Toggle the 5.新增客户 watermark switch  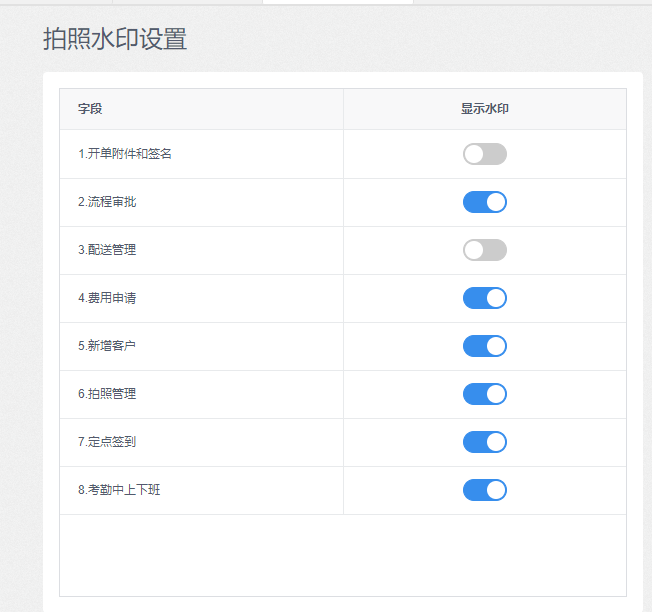point(484,346)
